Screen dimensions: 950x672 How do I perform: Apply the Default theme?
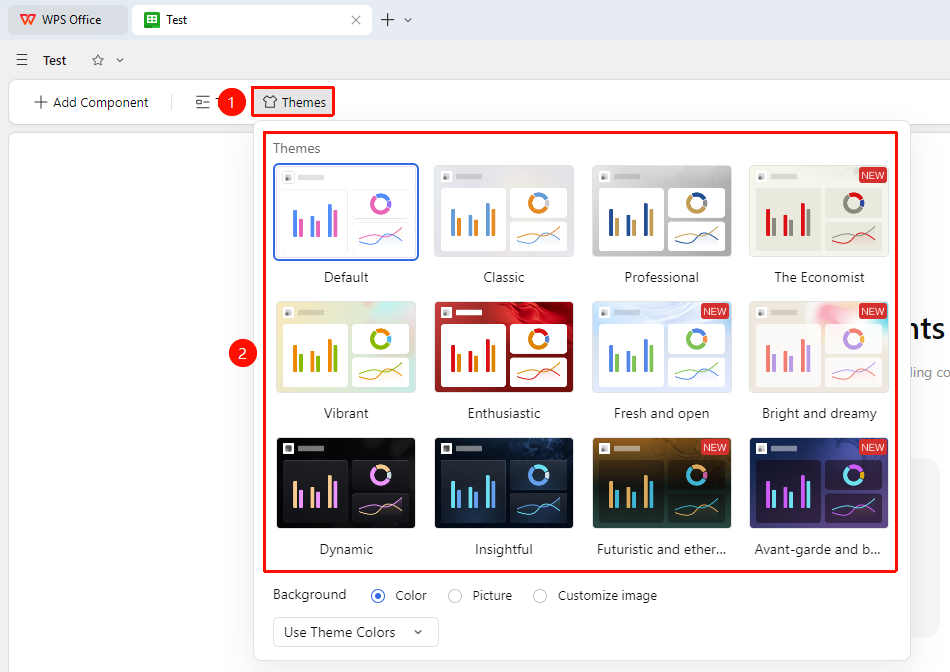pyautogui.click(x=346, y=212)
